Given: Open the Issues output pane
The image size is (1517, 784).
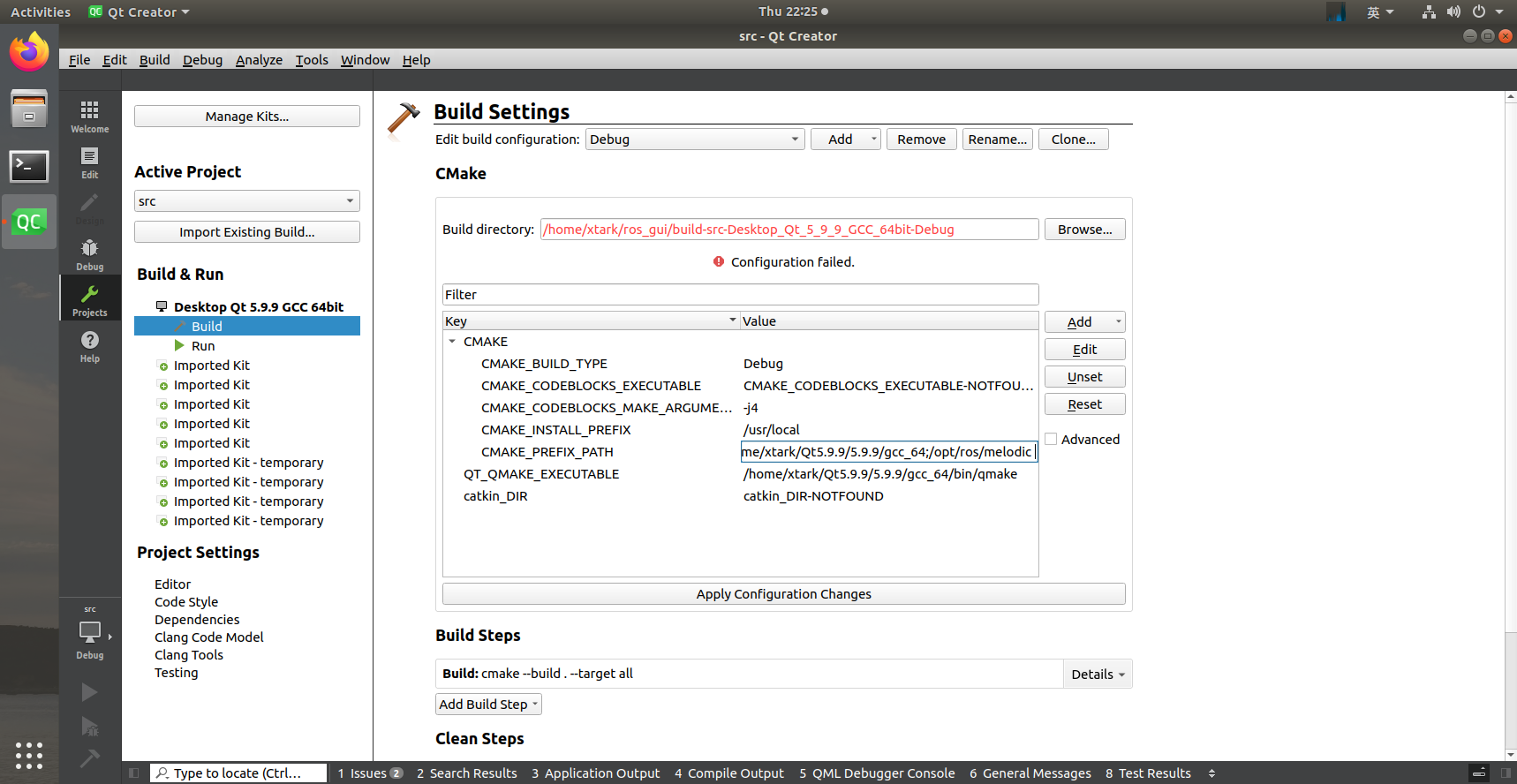Looking at the screenshot, I should point(370,773).
